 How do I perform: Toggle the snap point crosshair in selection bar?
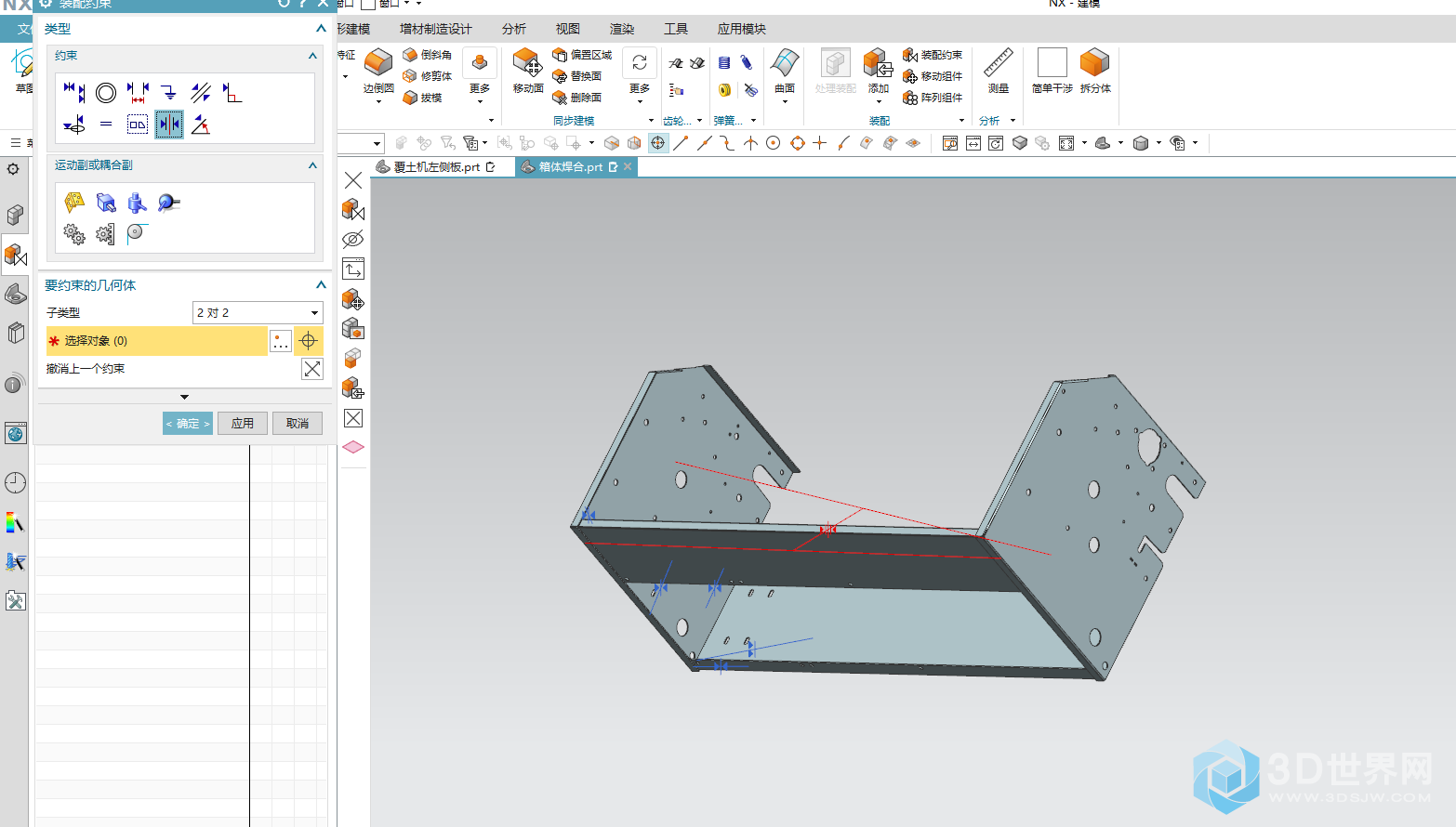tap(658, 143)
